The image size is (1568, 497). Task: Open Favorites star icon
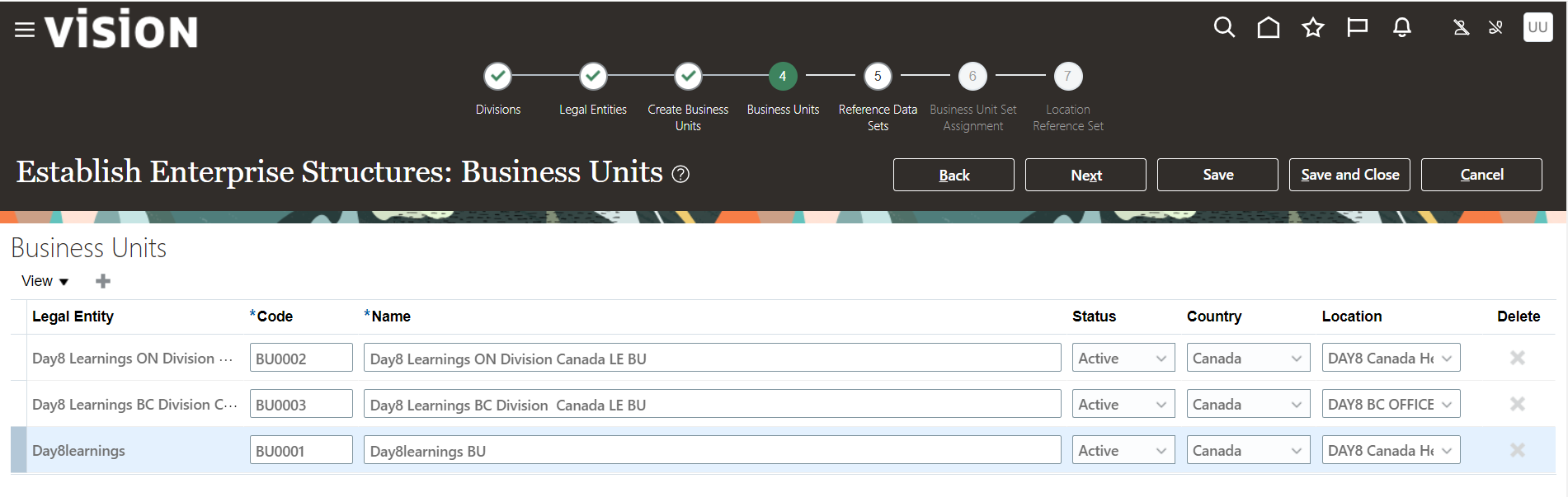[1312, 28]
